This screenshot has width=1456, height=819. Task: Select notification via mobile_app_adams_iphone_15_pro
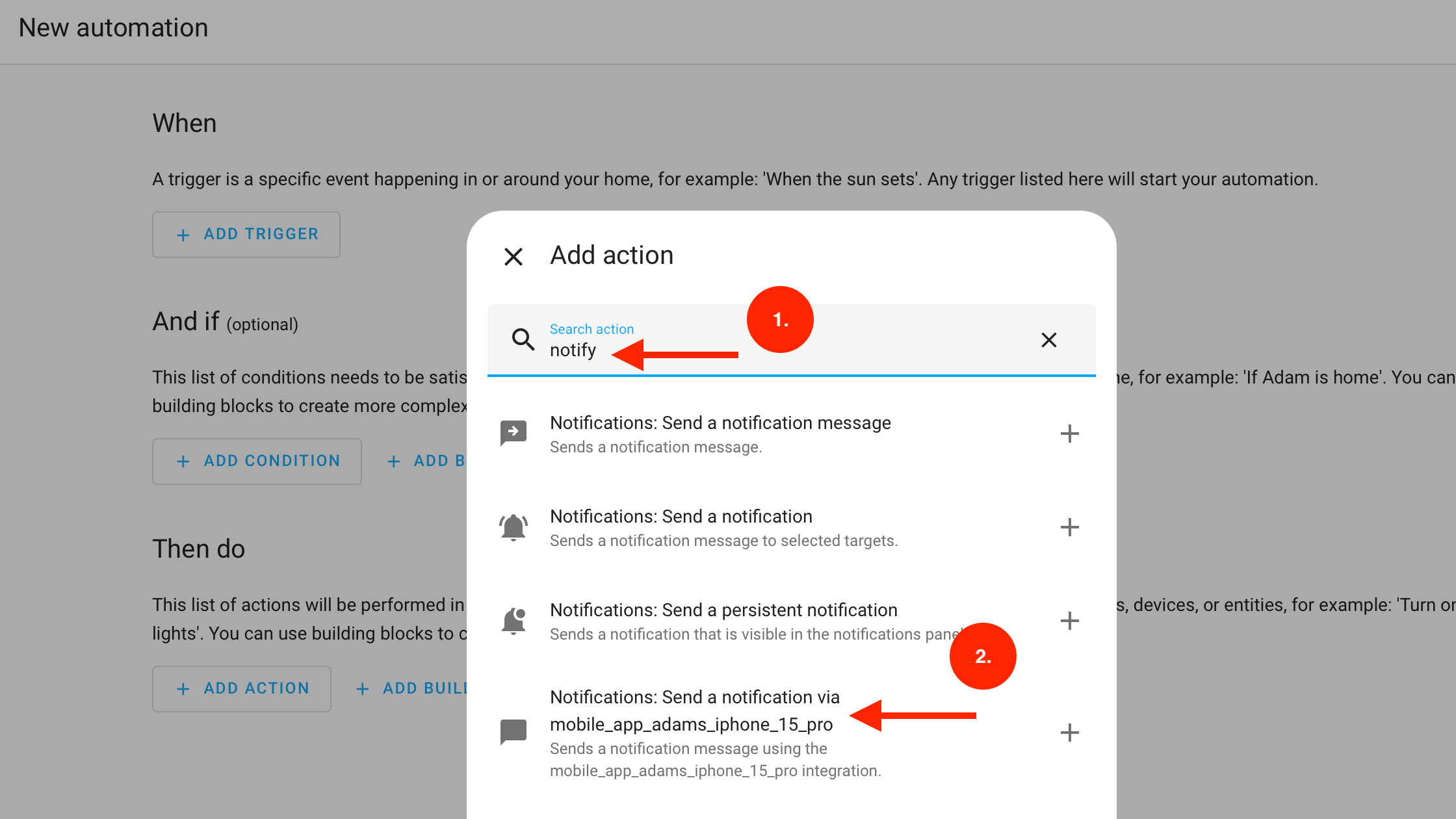click(x=791, y=733)
